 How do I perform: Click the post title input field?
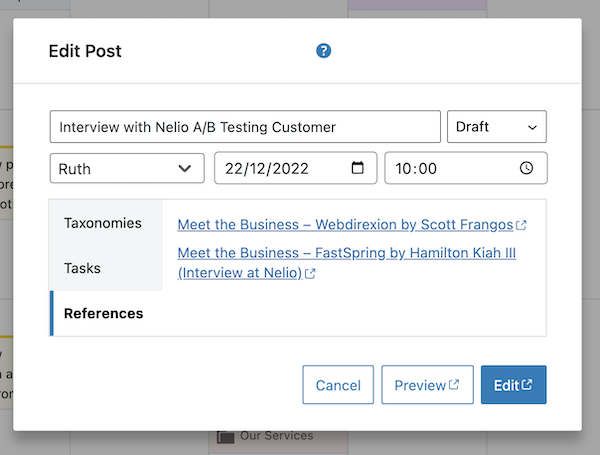click(245, 127)
